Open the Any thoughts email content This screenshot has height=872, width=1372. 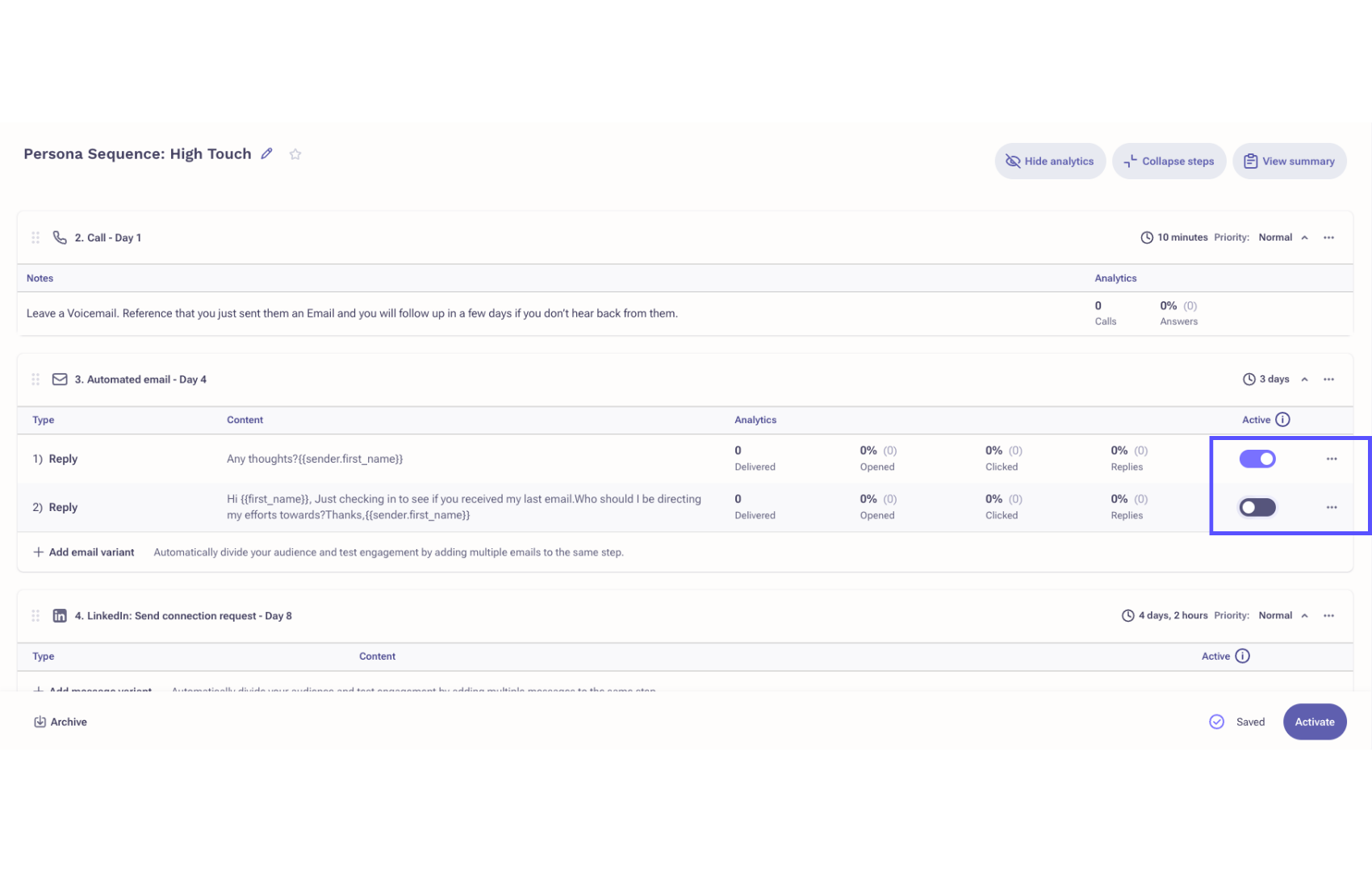click(315, 459)
